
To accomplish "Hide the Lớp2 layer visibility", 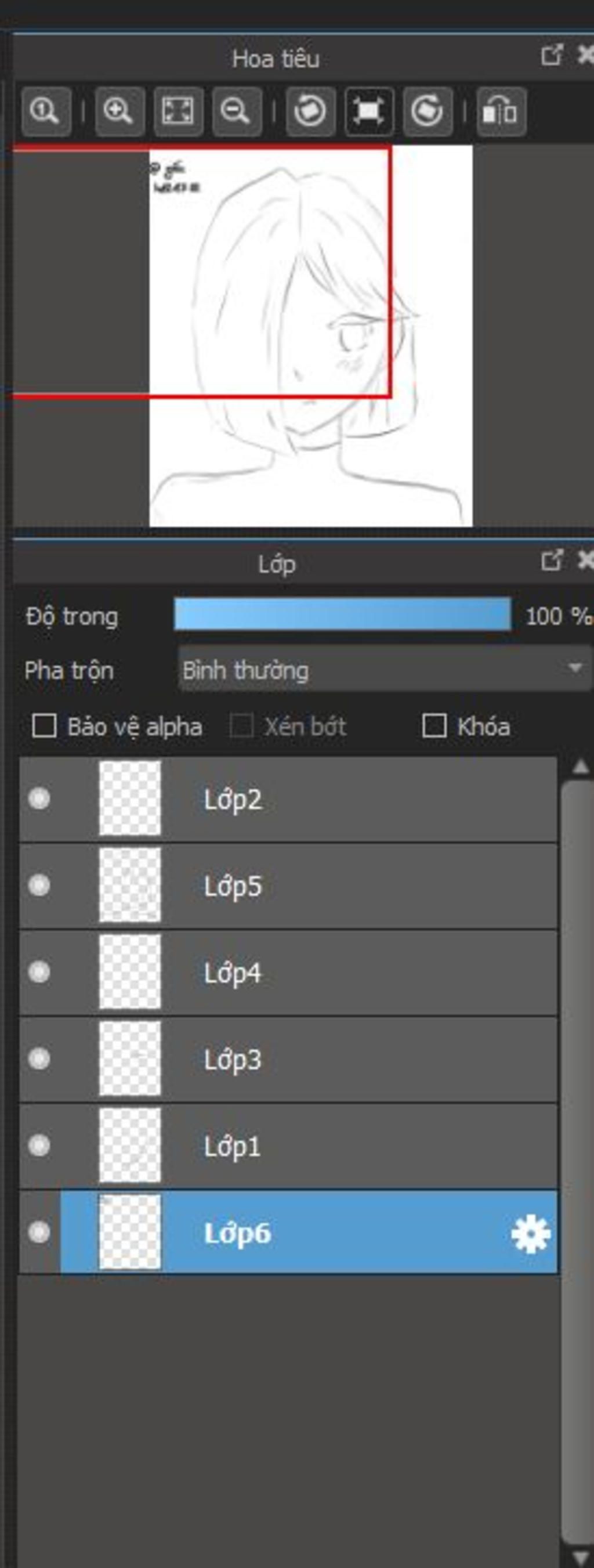I will (x=39, y=798).
